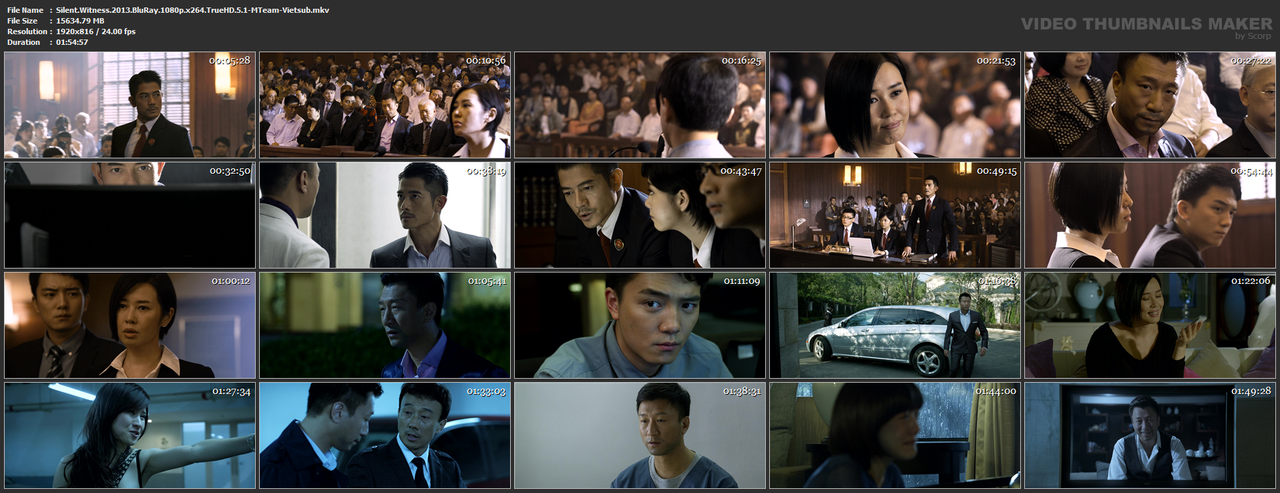This screenshot has width=1280, height=493.
Task: Select the thumbnail marked 01:00:12
Action: (x=130, y=325)
